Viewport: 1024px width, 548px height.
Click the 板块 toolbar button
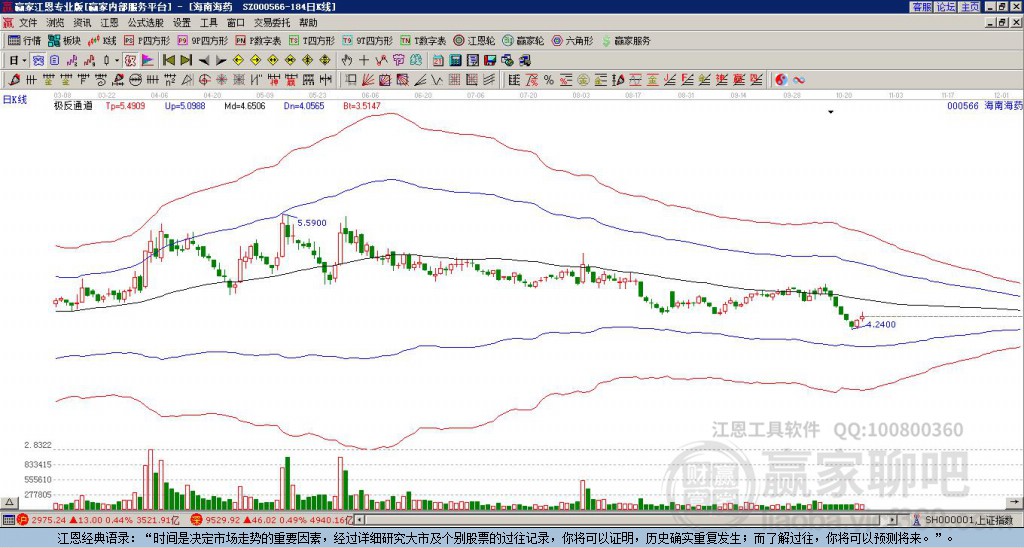65,40
